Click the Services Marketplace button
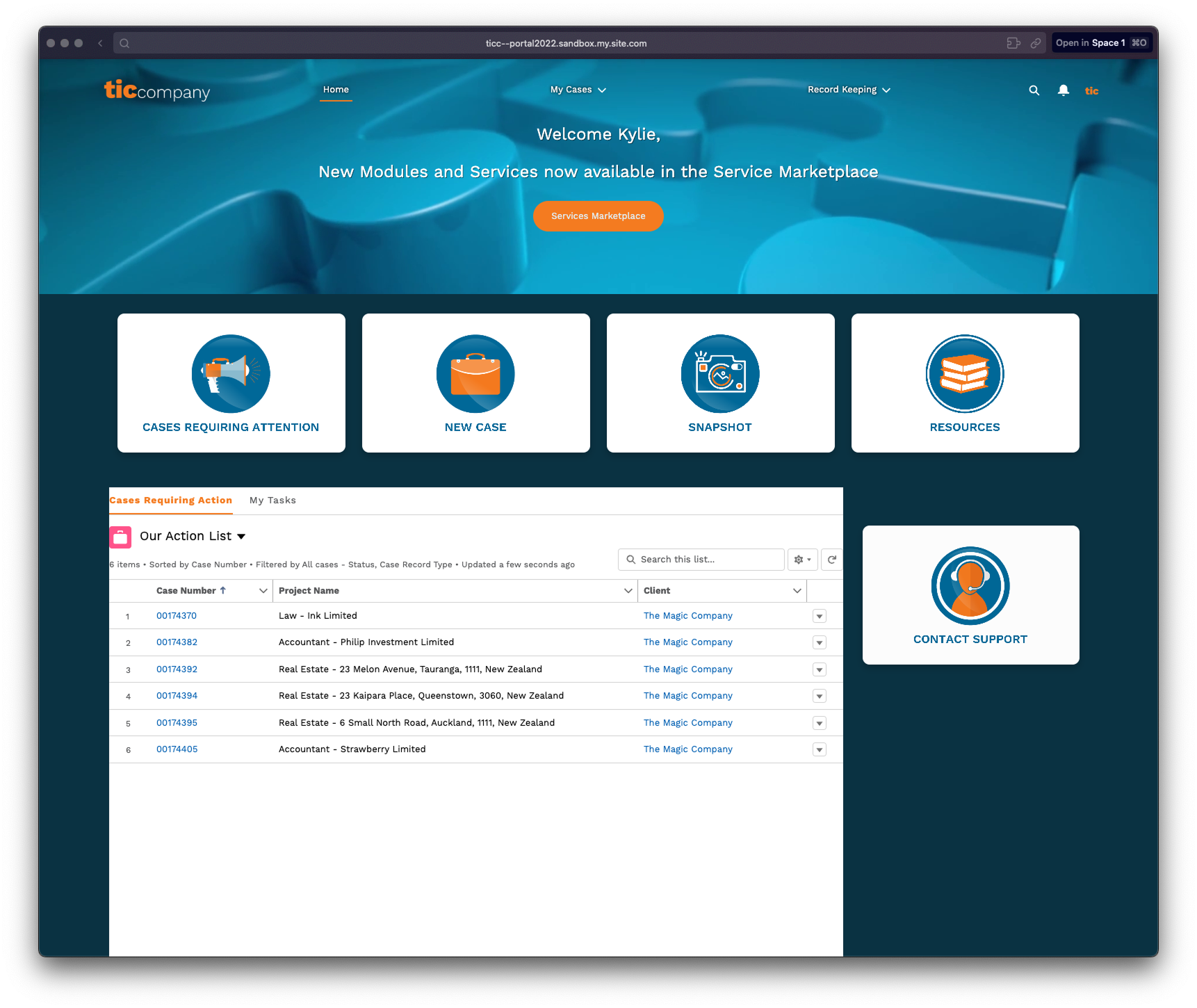Viewport: 1197px width, 1008px height. (x=598, y=216)
